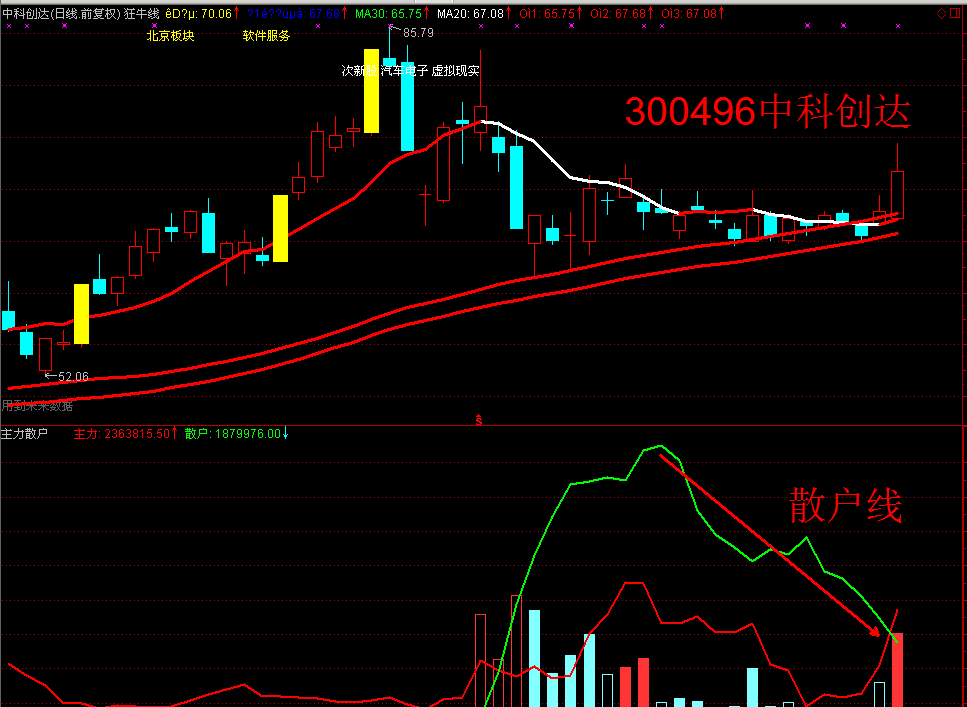
Task: Click the 52.06 low price label
Action: [73, 376]
